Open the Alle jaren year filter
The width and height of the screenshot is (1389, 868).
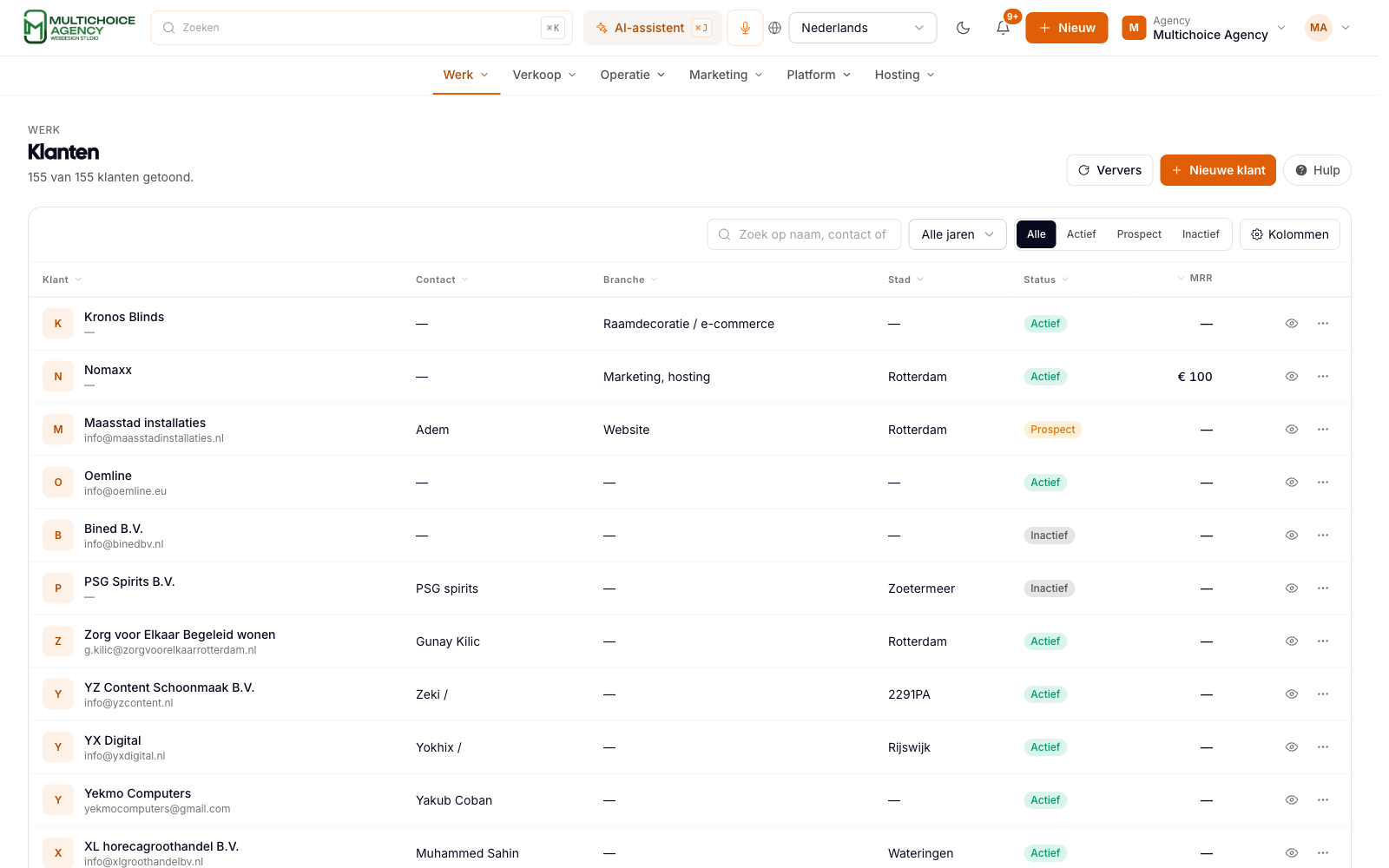coord(958,234)
